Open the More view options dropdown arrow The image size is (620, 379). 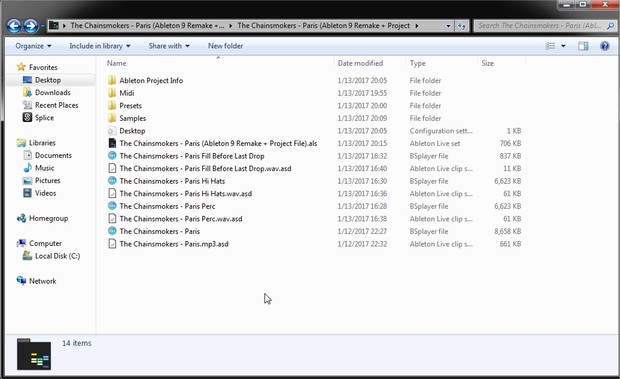pyautogui.click(x=563, y=46)
